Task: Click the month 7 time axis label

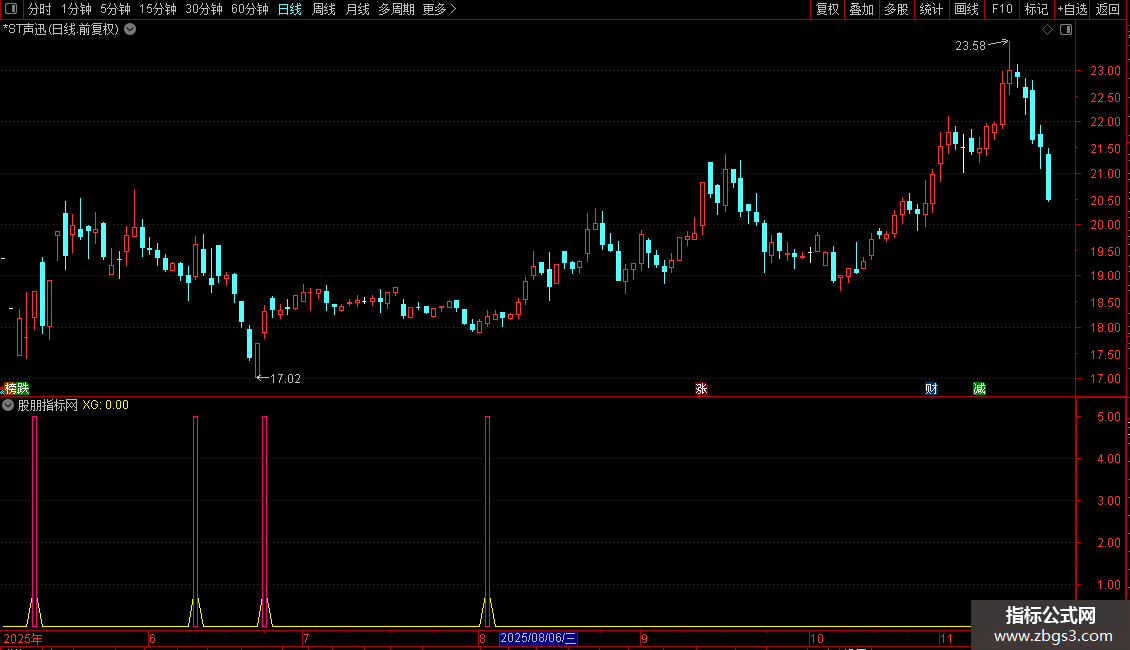Action: (306, 638)
